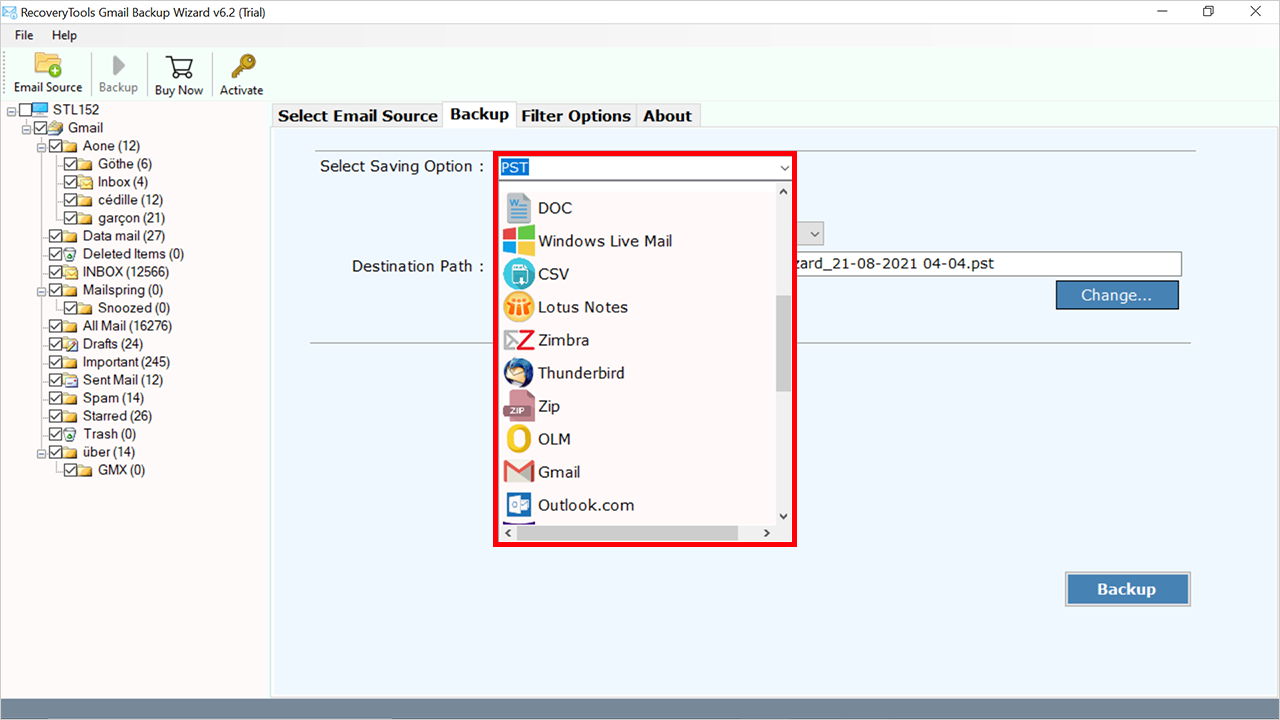Choose Lotus Notes saving option

582,307
